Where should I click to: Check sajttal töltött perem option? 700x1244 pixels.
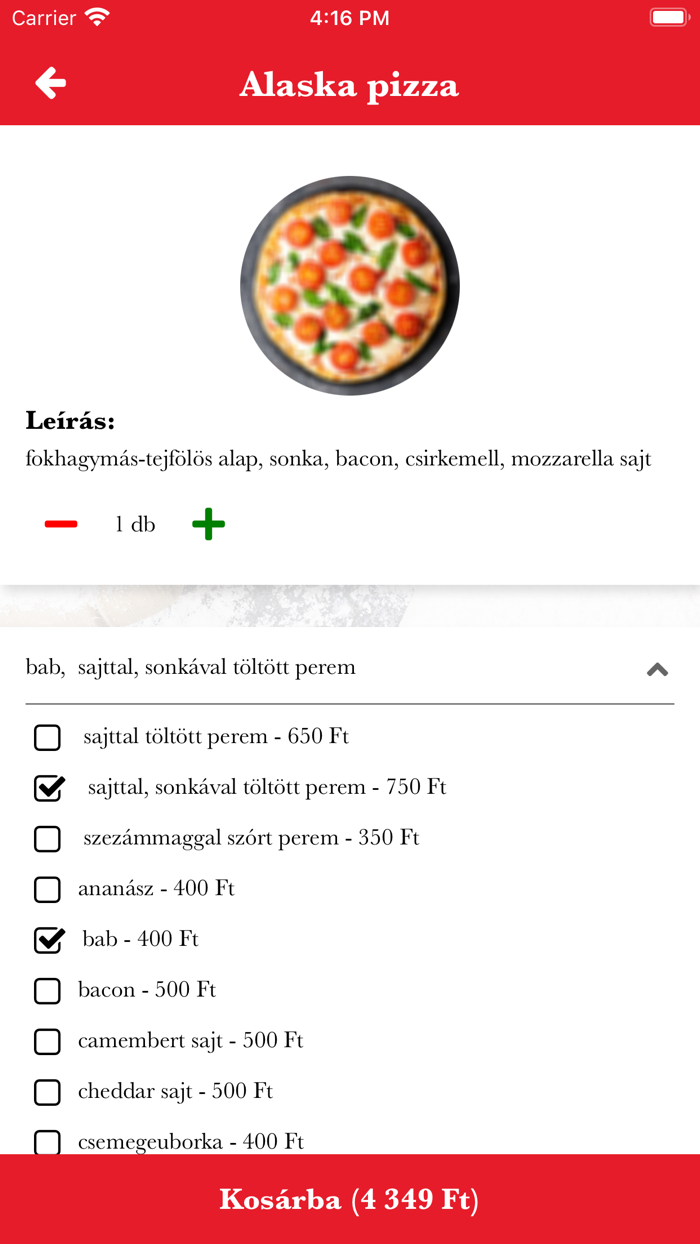pos(47,738)
